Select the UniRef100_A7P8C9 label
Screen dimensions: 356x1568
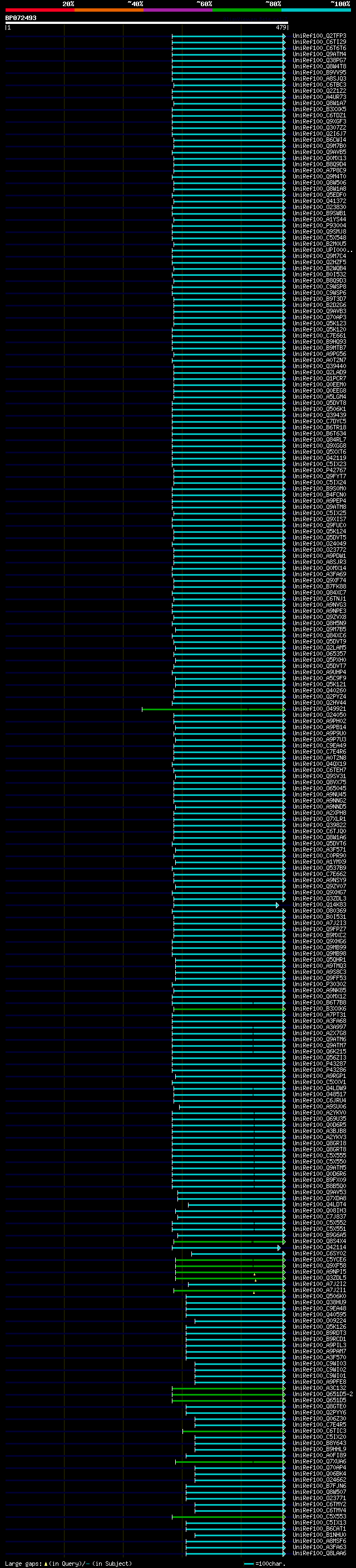pyautogui.click(x=319, y=170)
